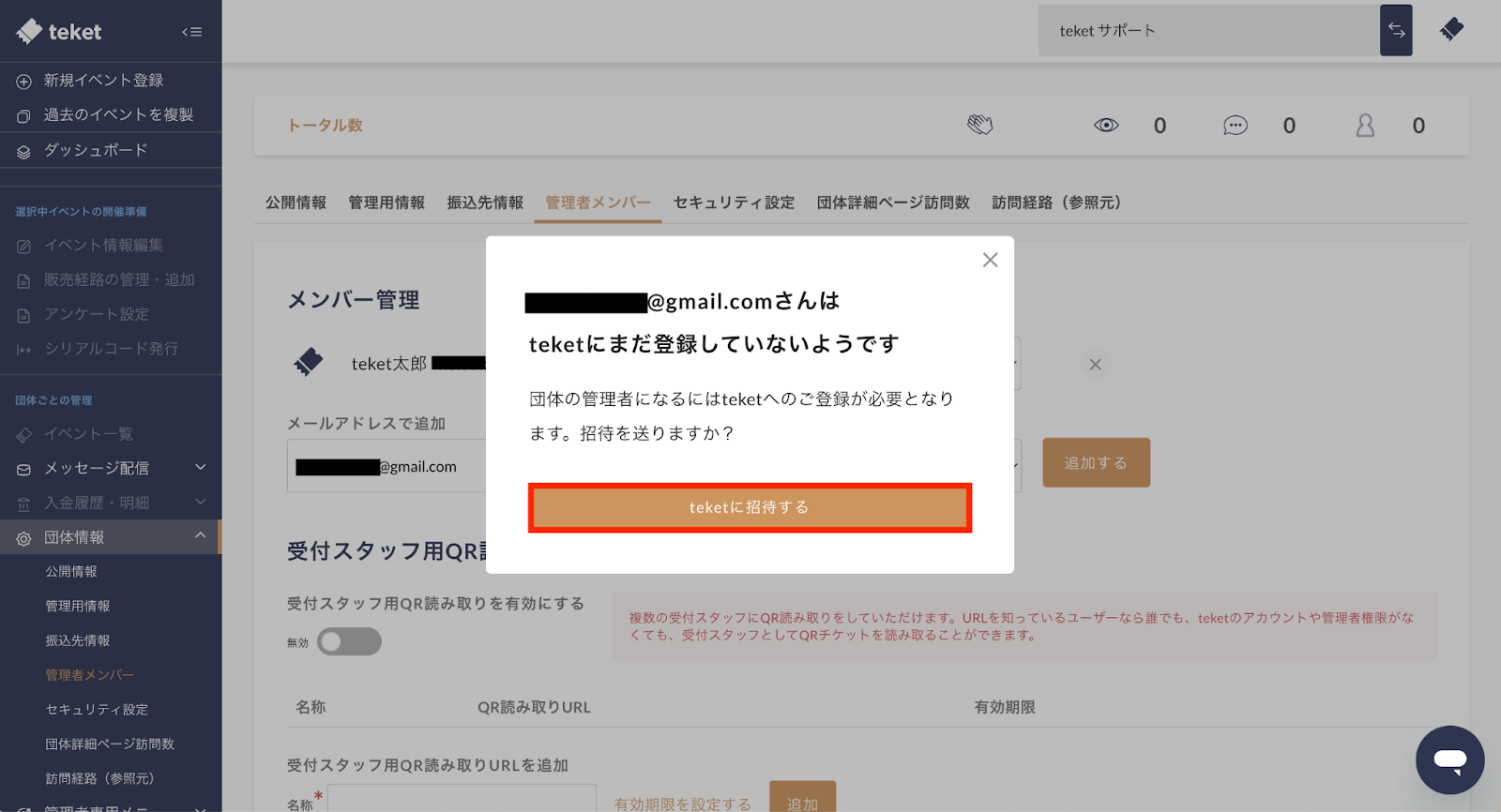This screenshot has height=812, width=1501.
Task: Open sidebar submenu item 団体詳細ページ訪問数
Action: pos(110,744)
